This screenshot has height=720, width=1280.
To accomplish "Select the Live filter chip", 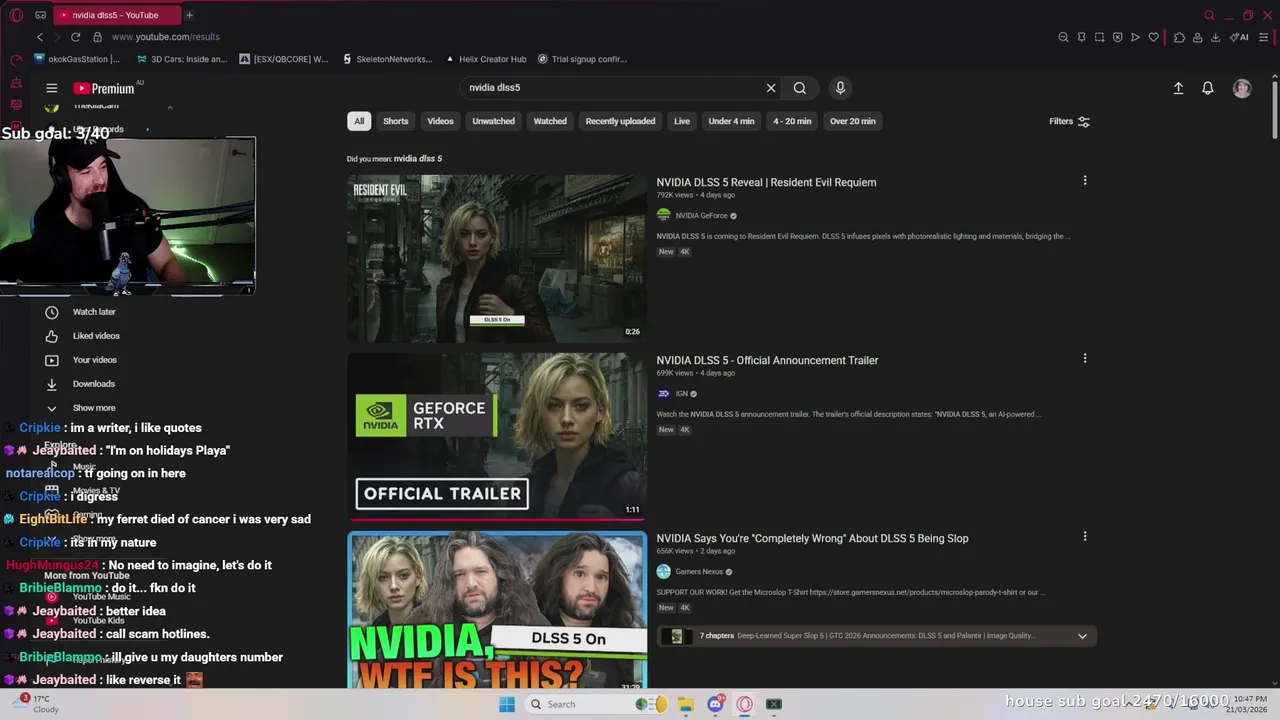I will (682, 121).
